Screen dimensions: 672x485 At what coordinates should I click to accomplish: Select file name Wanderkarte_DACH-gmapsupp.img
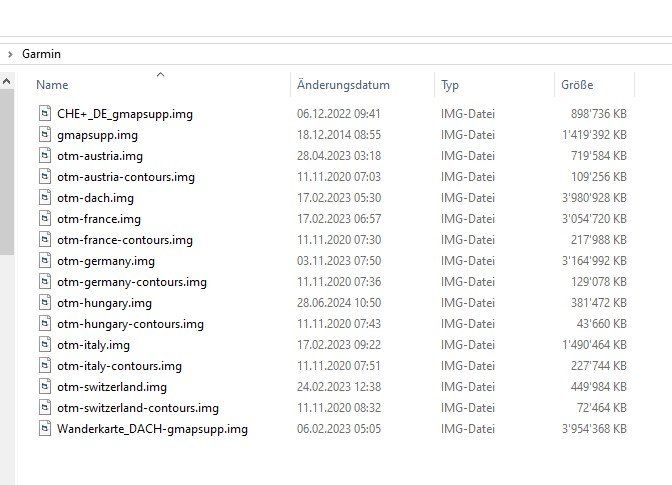(152, 429)
